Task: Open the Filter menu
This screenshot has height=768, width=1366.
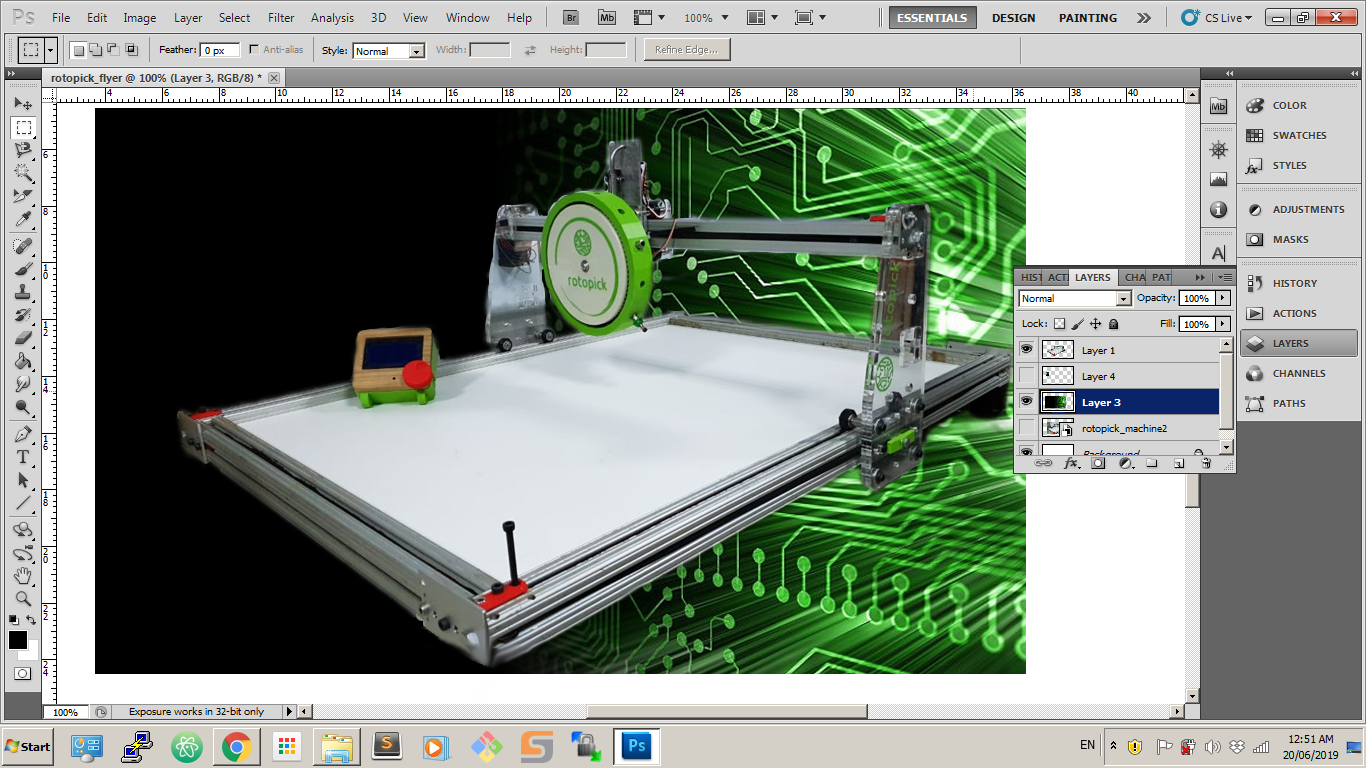Action: 281,18
